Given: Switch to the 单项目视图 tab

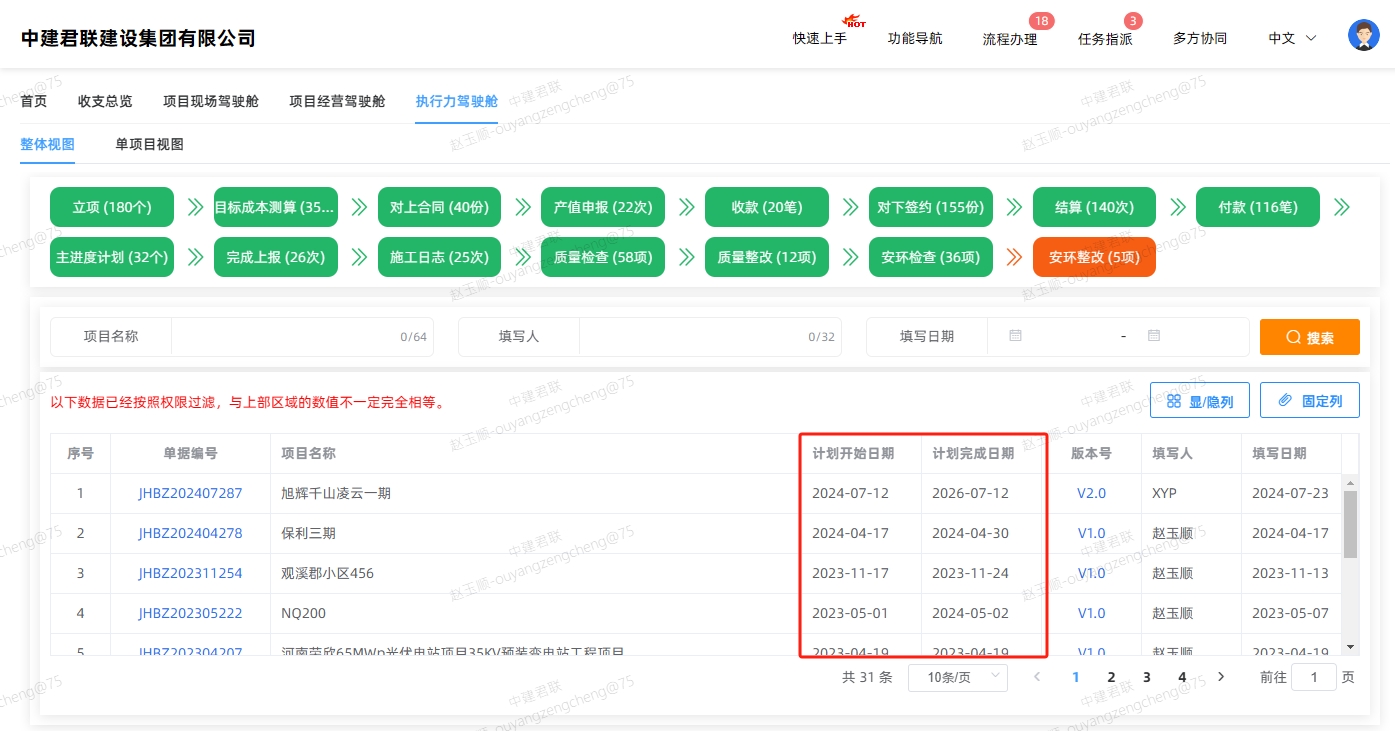Looking at the screenshot, I should click(148, 144).
